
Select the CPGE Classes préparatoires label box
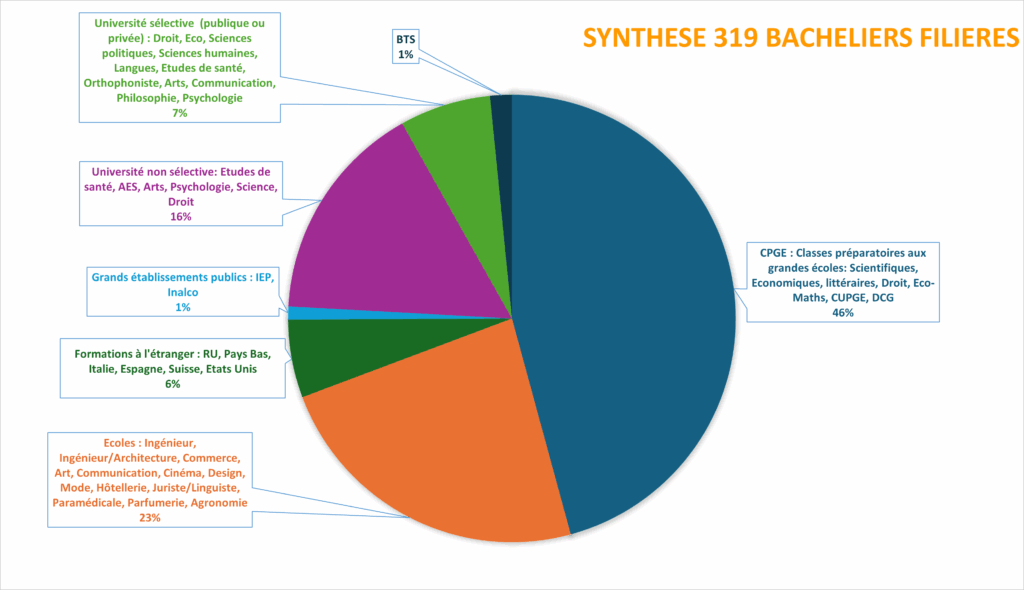coord(845,282)
